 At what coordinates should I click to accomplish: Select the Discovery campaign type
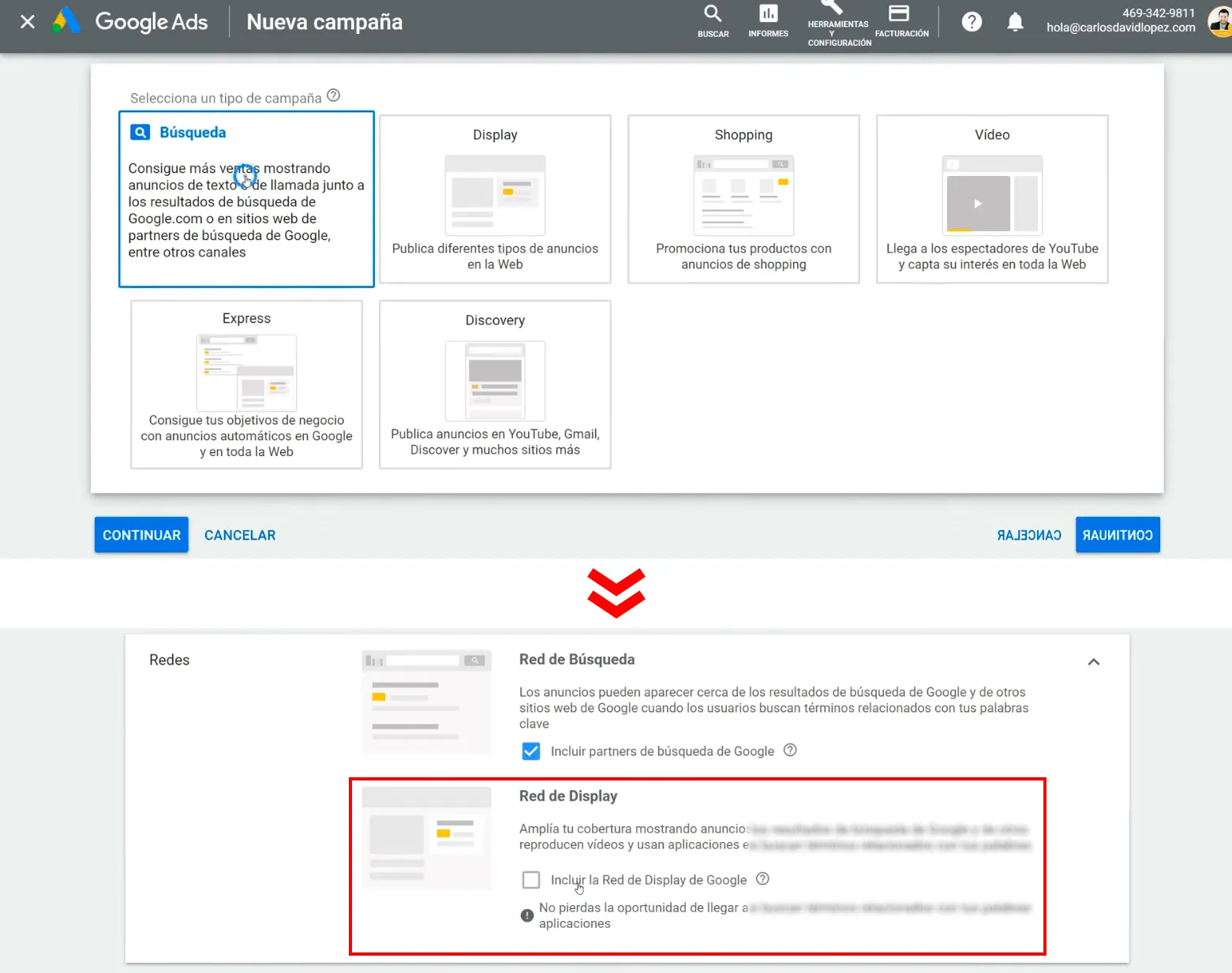coord(495,384)
